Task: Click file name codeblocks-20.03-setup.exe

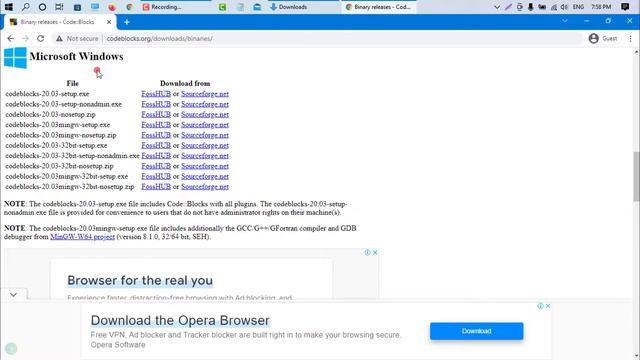Action: tap(47, 94)
